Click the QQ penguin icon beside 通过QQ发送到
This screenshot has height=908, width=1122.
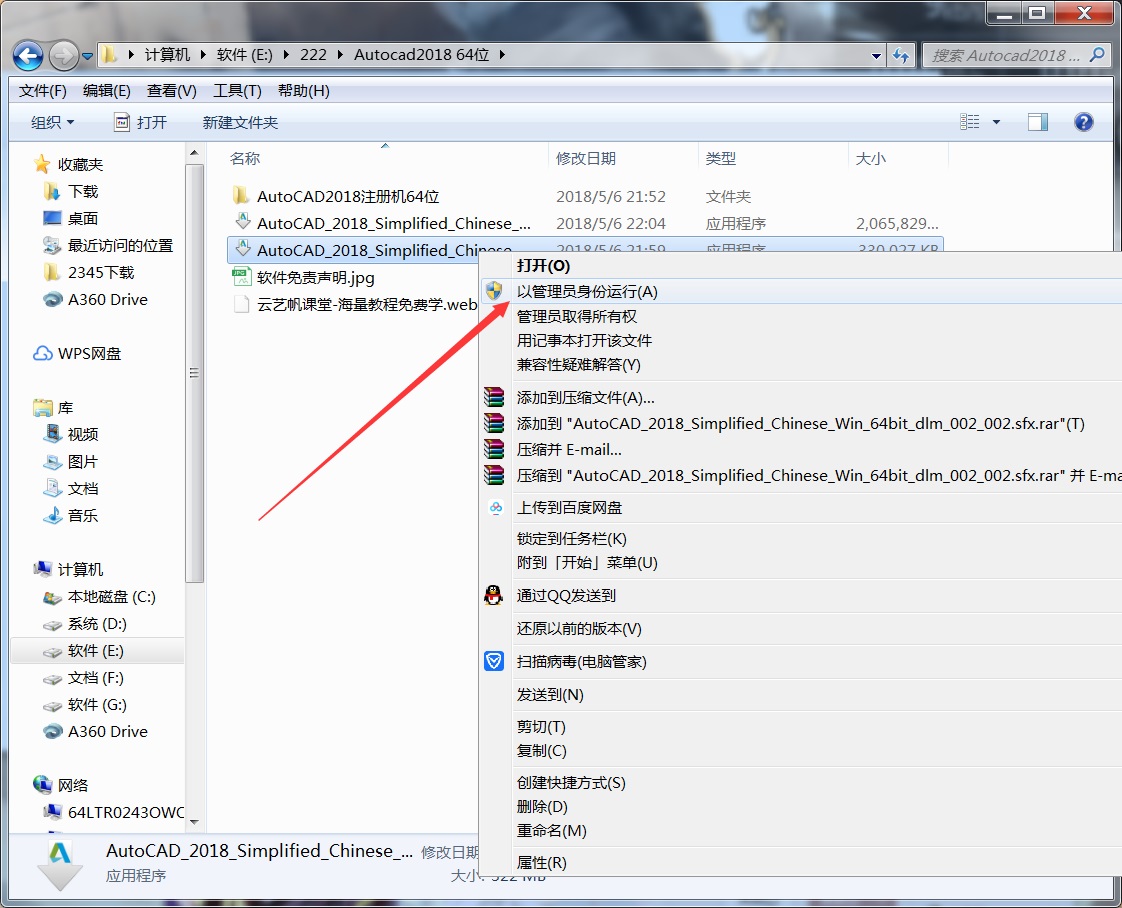tap(494, 595)
